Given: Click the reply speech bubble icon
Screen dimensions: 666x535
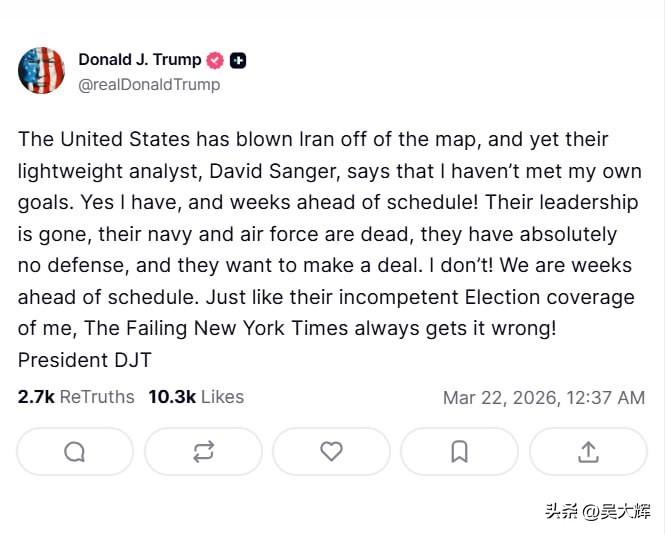Looking at the screenshot, I should click(x=75, y=451).
